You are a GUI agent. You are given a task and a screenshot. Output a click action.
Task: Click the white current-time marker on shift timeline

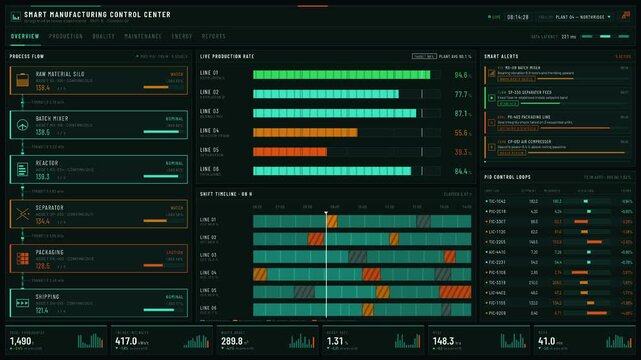326,264
